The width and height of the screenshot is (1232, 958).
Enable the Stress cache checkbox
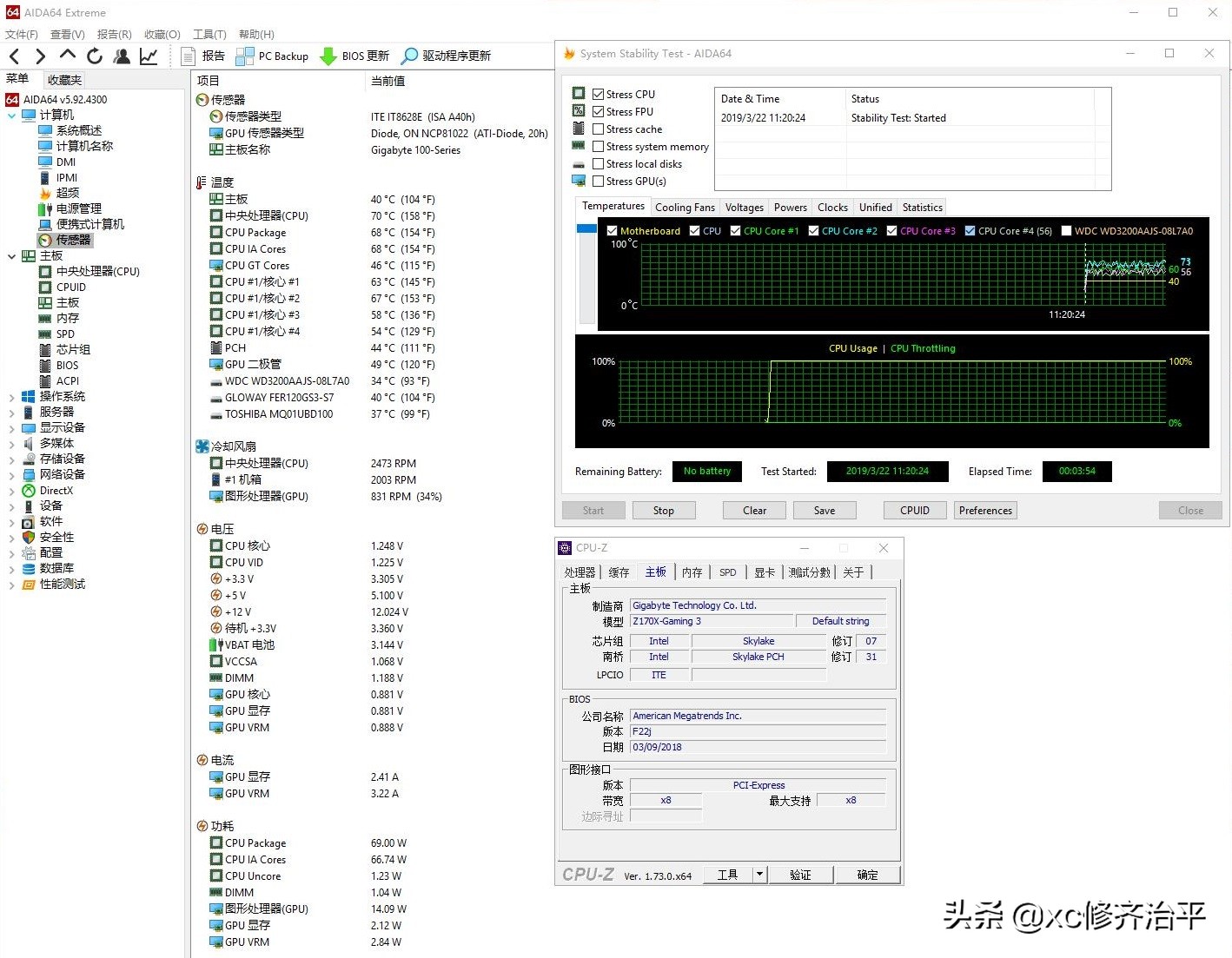point(599,129)
